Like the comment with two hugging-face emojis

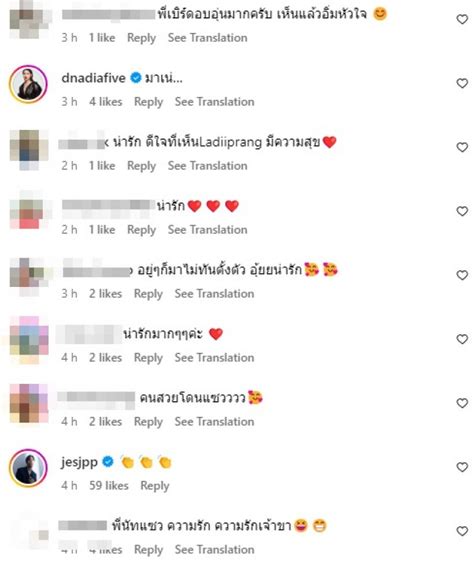pyautogui.click(x=462, y=275)
